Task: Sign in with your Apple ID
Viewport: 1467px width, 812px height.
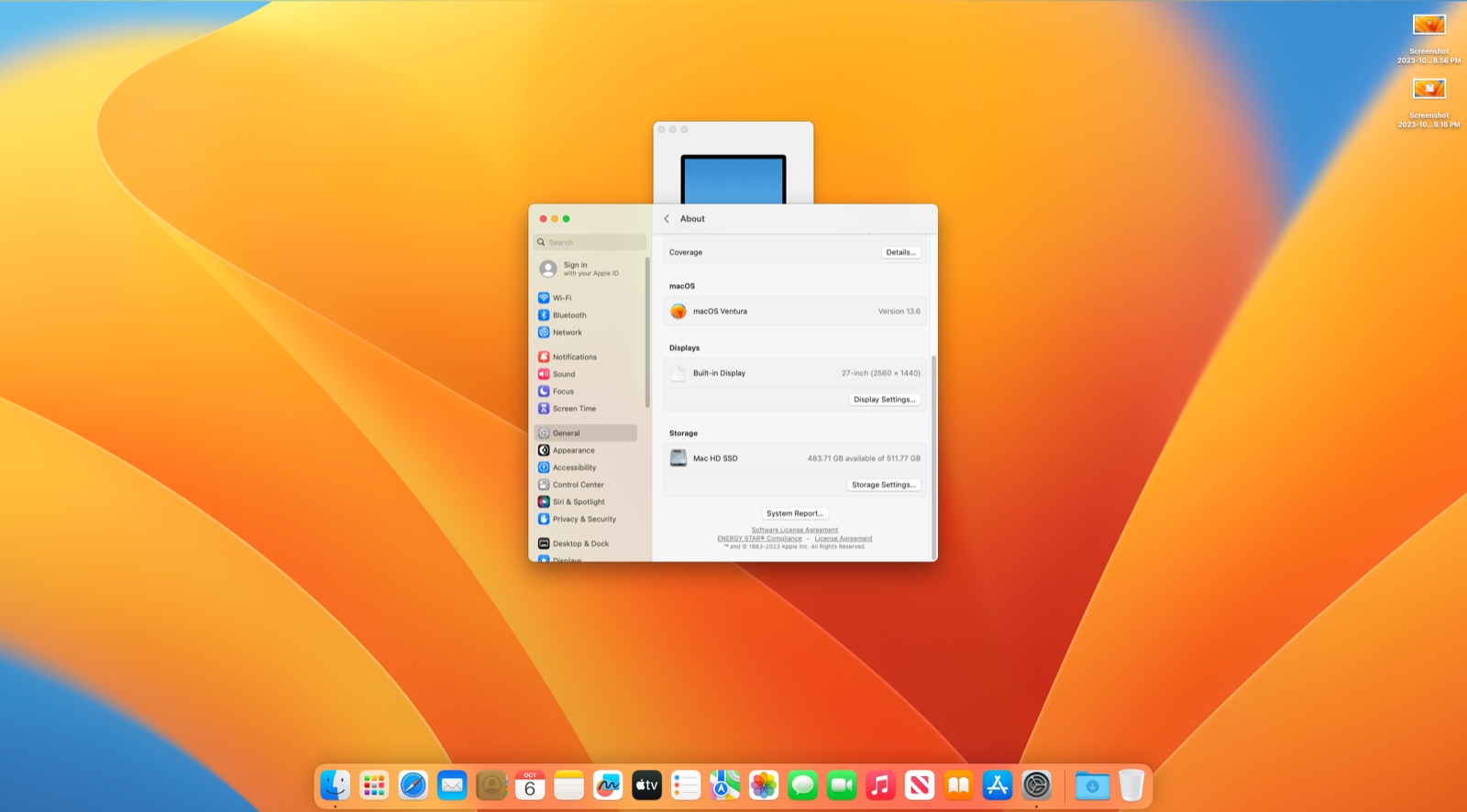Action: tap(590, 269)
